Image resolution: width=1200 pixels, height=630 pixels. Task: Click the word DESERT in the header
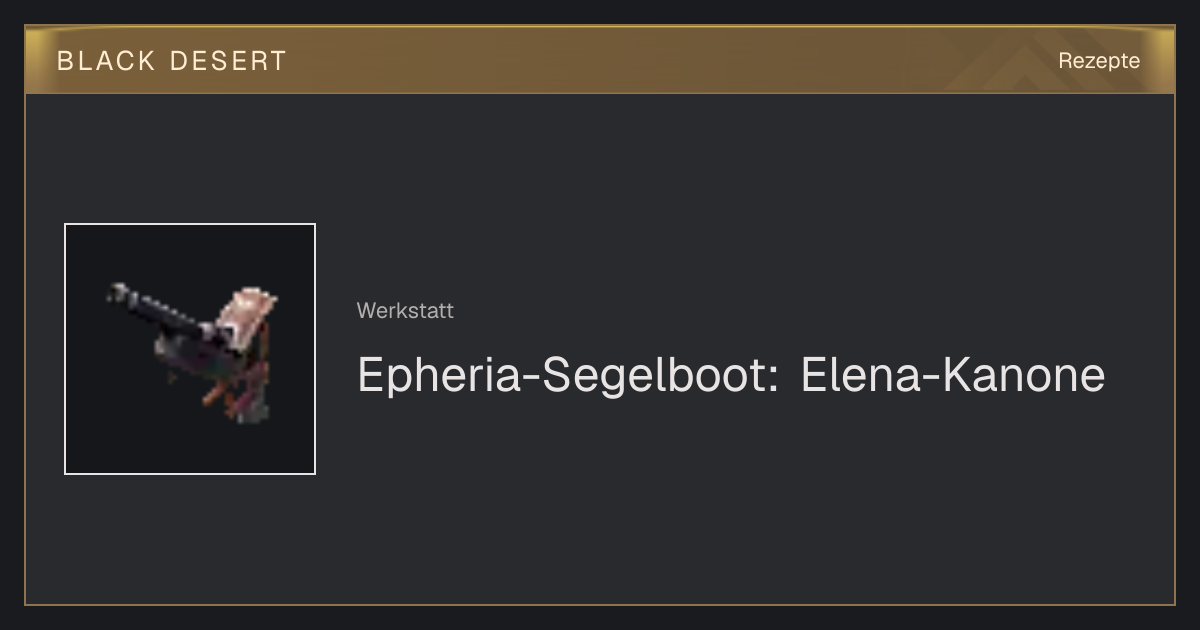point(228,61)
